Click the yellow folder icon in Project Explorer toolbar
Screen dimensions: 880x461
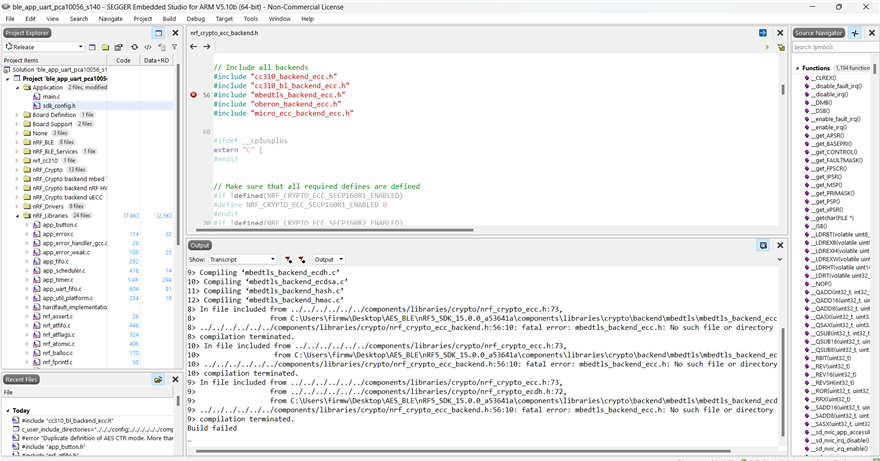pos(106,47)
